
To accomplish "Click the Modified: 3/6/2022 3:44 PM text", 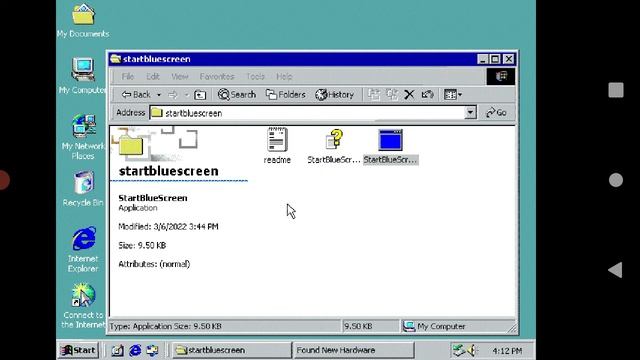I will click(x=168, y=227).
